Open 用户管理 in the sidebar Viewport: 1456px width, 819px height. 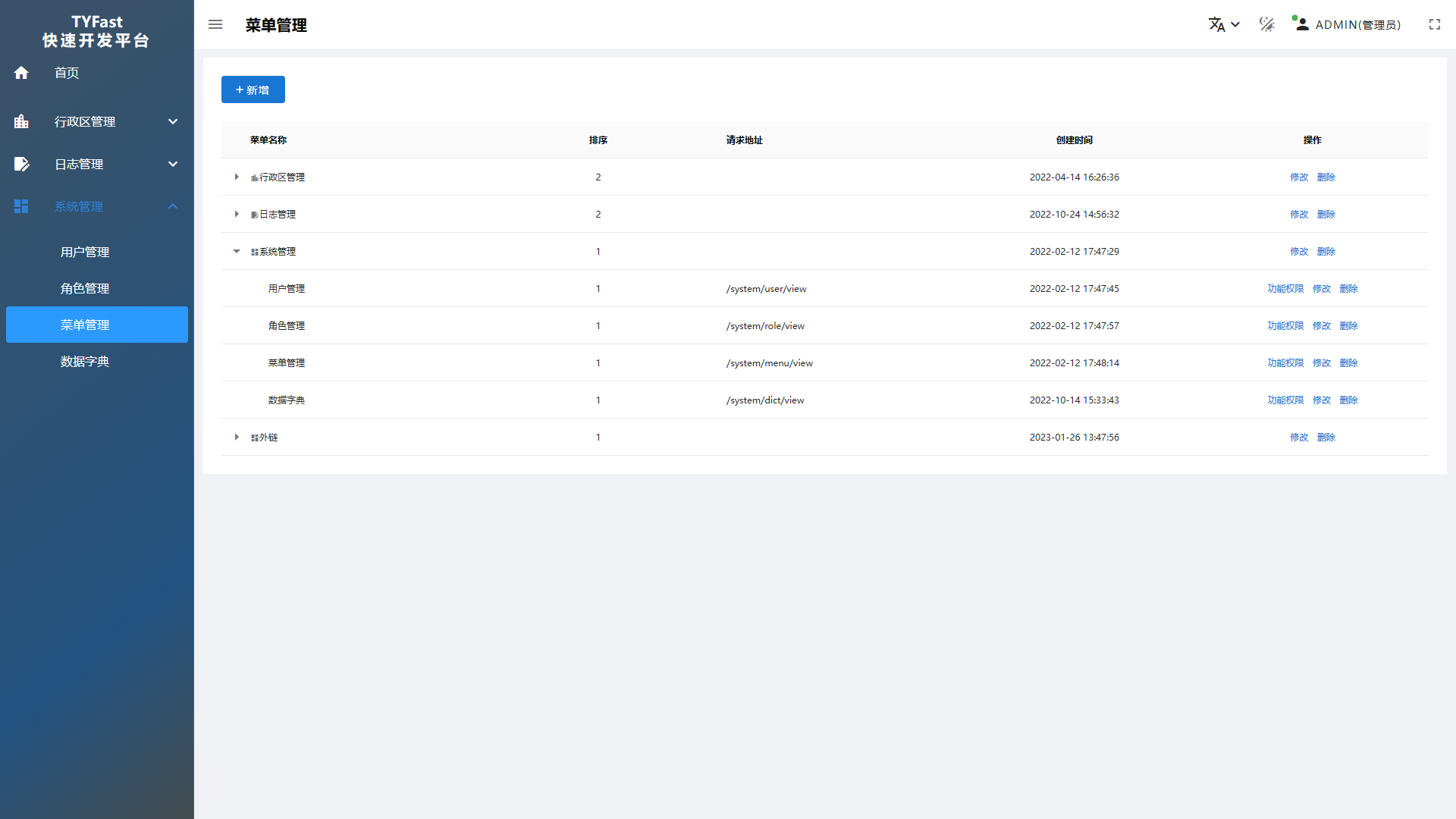pos(85,252)
